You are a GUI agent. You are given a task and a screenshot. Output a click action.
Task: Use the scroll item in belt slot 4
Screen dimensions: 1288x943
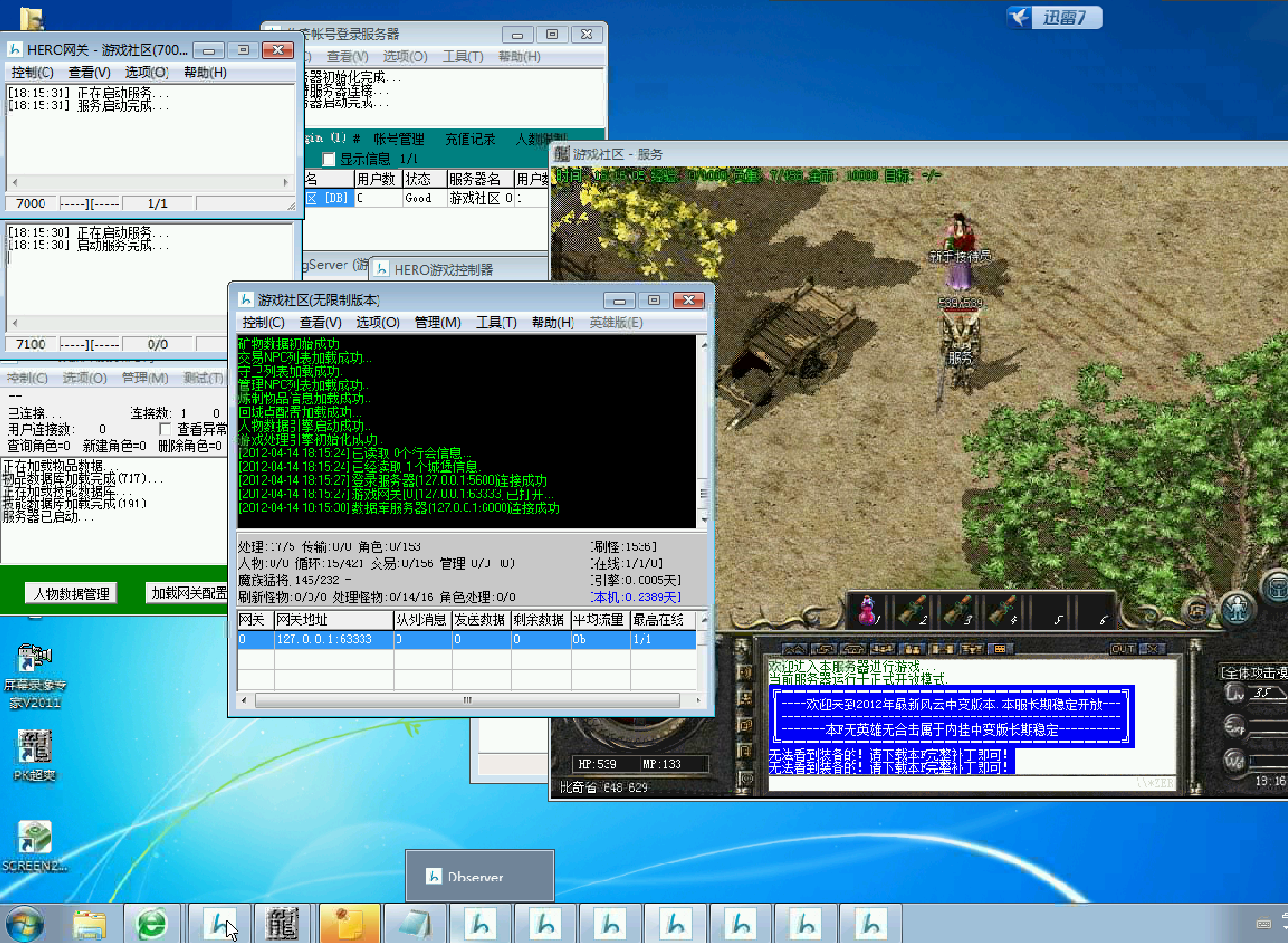[1003, 611]
